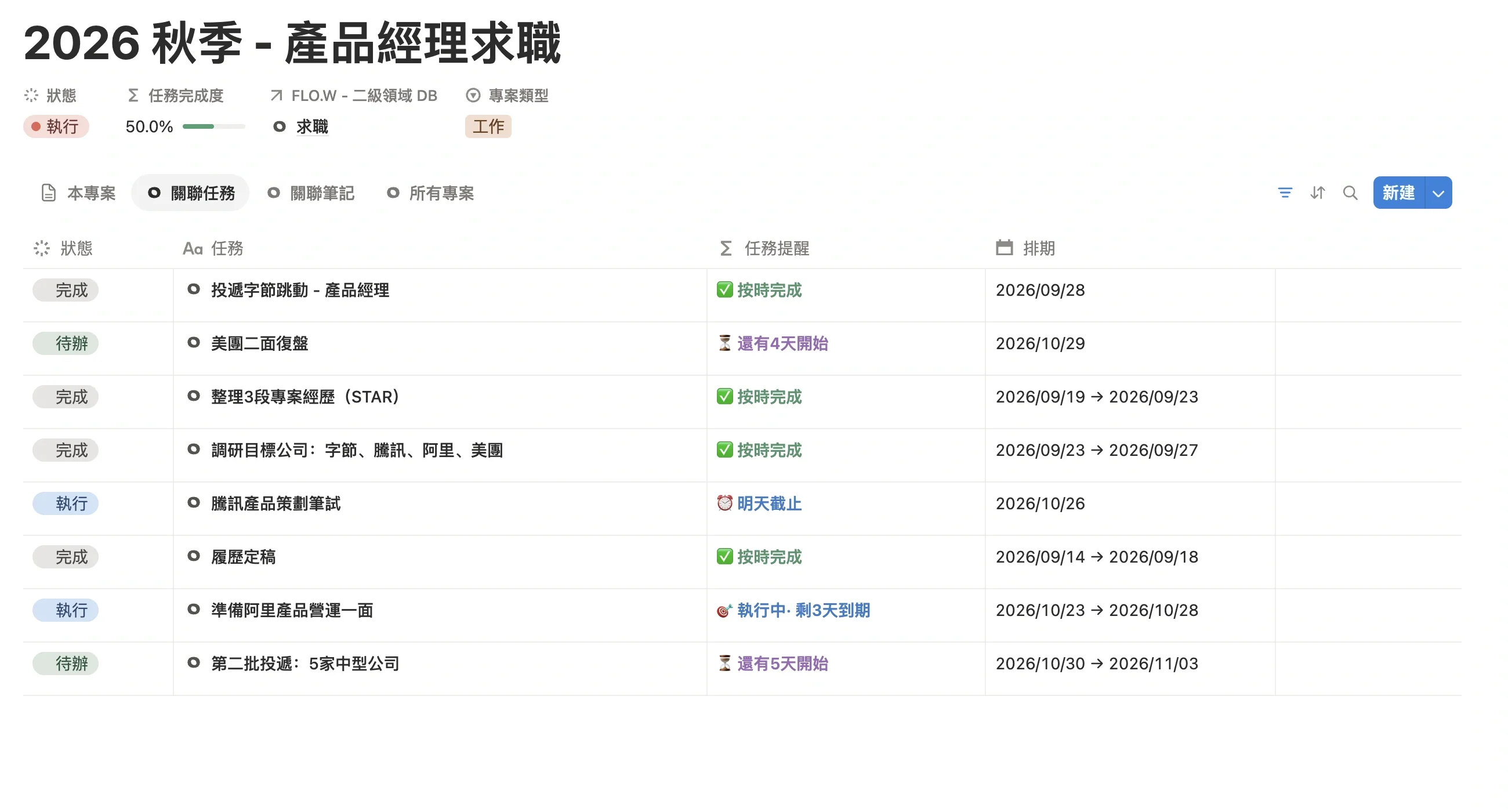Image resolution: width=1508 pixels, height=812 pixels.
Task: Open the 美團二面復盤 page icon
Action: (194, 342)
